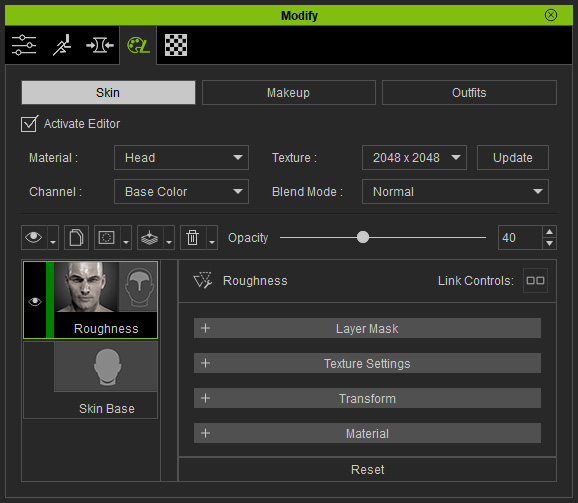Click the eye visibility toolbar icon
Viewport: 578px width, 503px height.
tap(34, 238)
